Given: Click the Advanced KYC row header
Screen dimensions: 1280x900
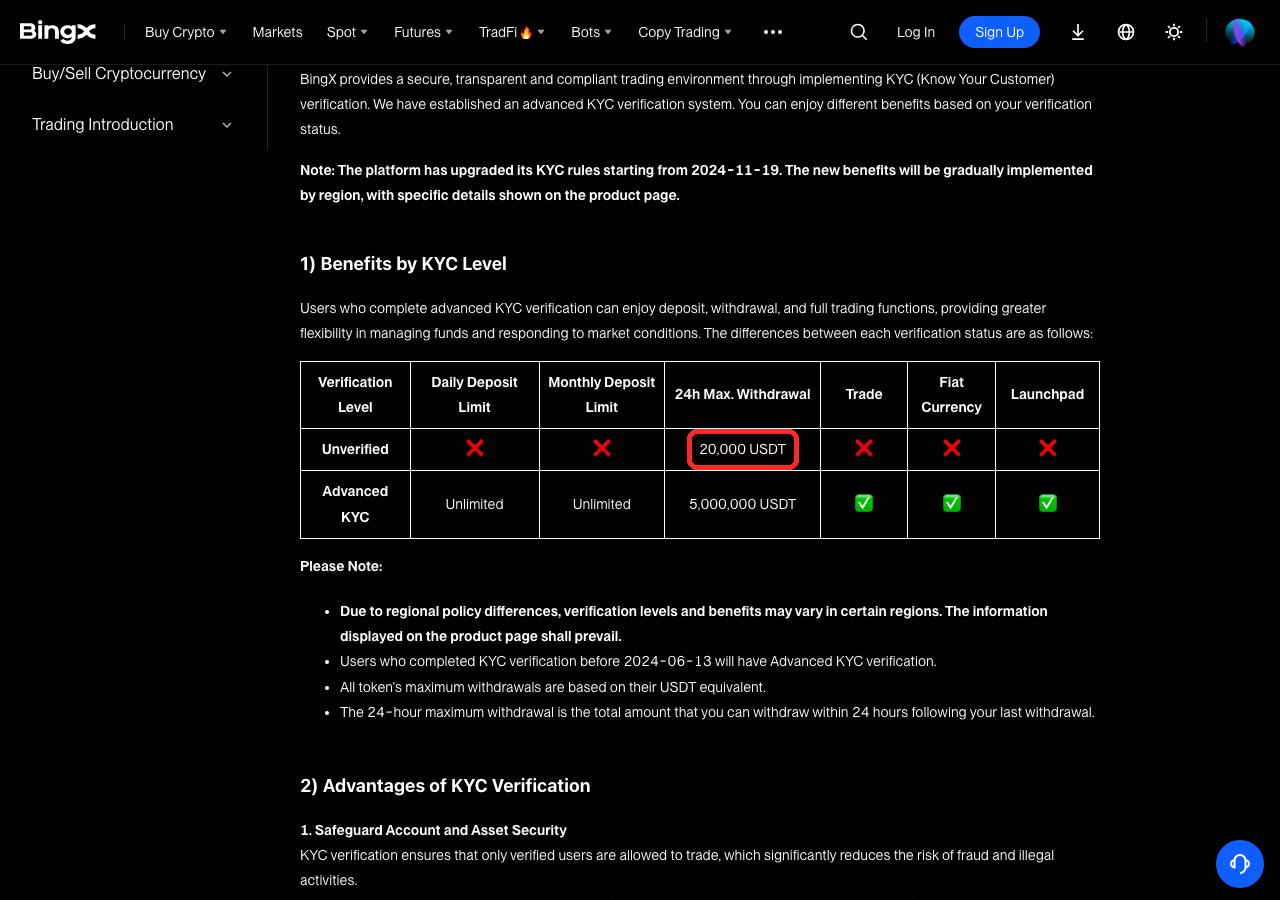Looking at the screenshot, I should [355, 504].
